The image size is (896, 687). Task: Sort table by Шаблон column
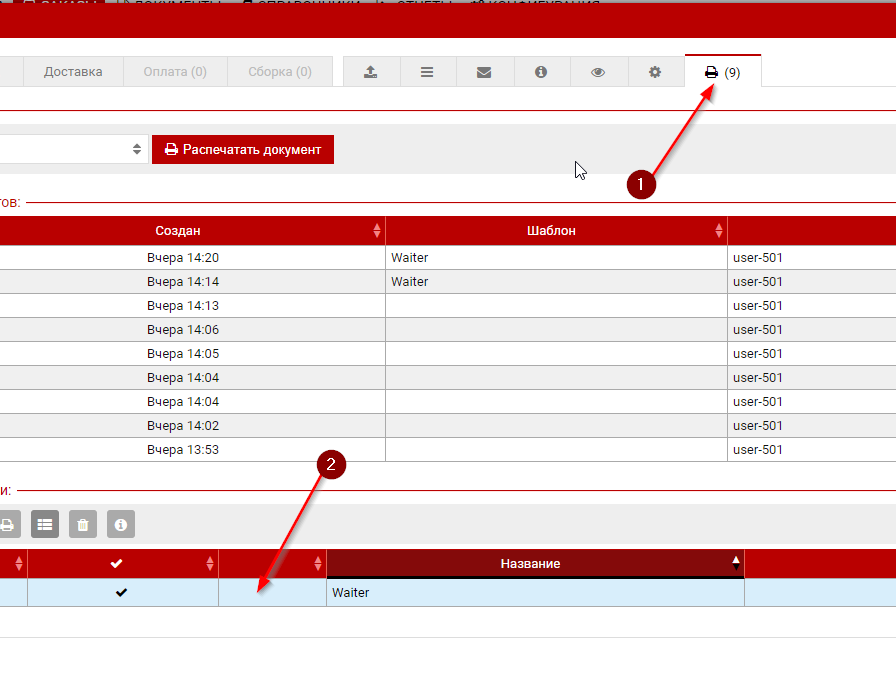[552, 231]
